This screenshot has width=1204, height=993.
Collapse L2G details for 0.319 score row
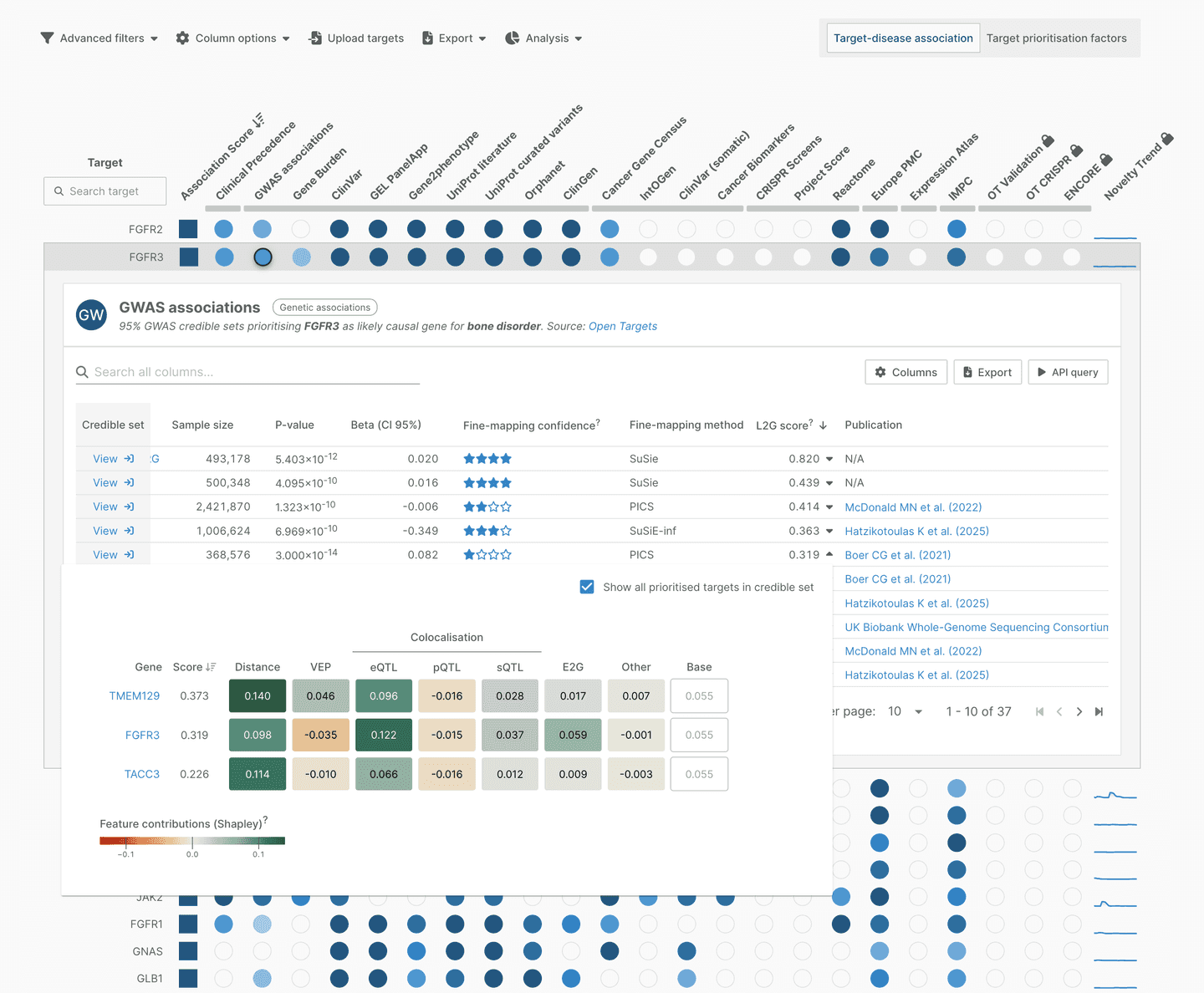point(829,554)
